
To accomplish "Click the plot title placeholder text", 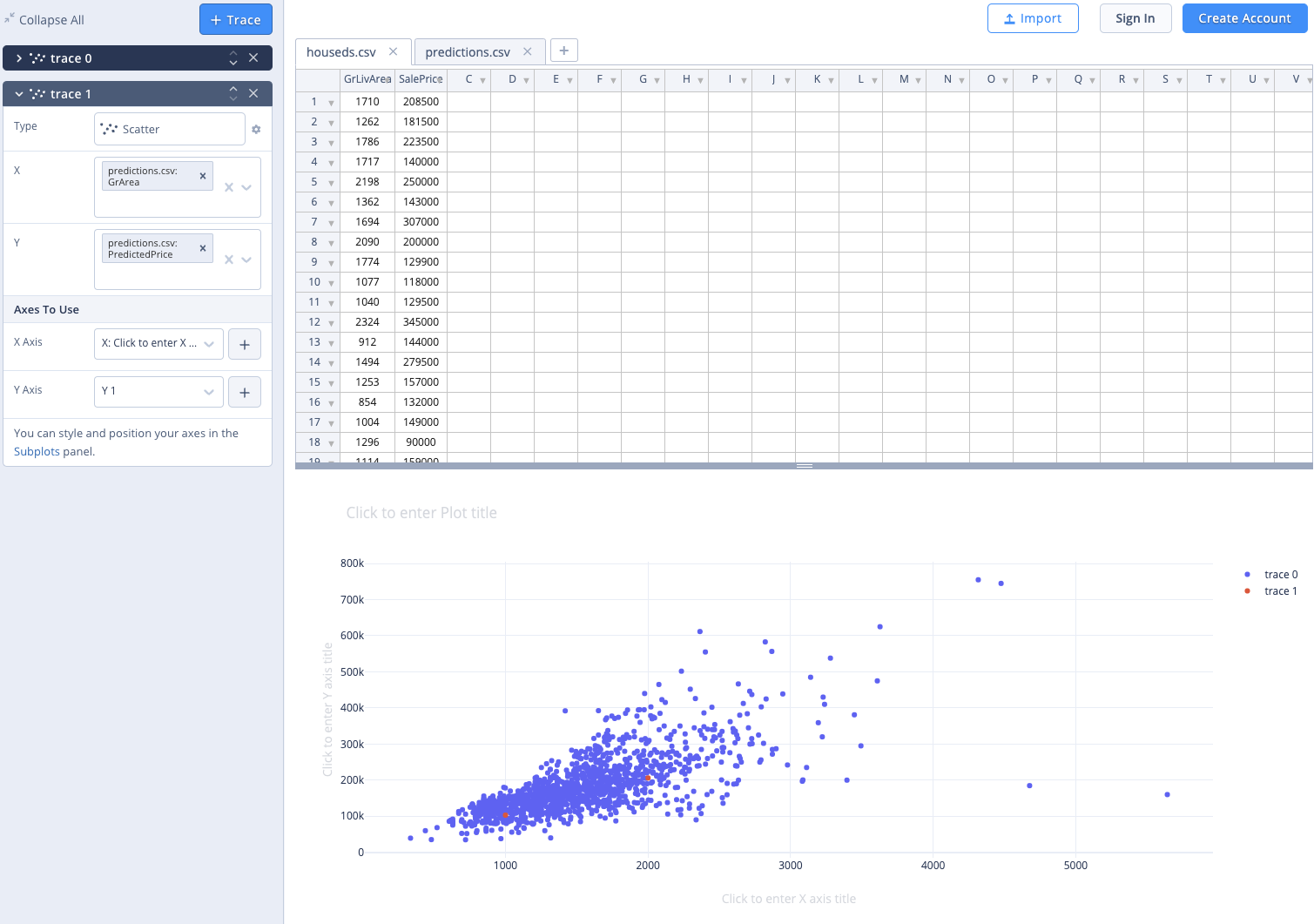I will pos(421,513).
